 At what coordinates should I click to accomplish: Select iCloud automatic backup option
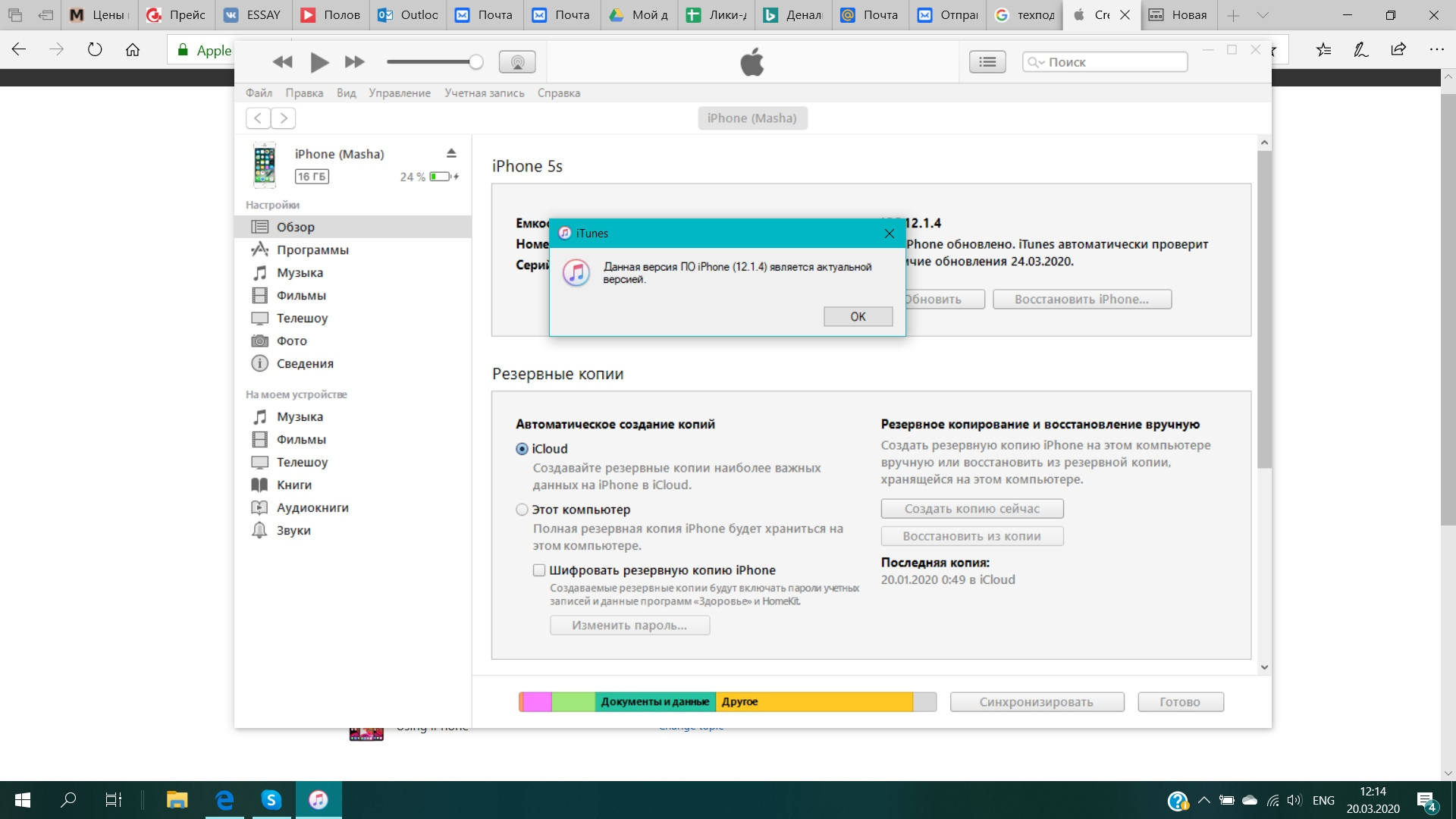coord(522,449)
